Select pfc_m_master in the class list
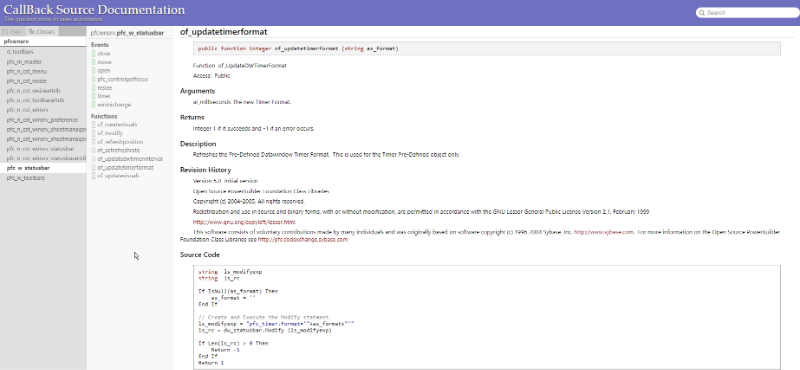This screenshot has width=800, height=370. (24, 62)
